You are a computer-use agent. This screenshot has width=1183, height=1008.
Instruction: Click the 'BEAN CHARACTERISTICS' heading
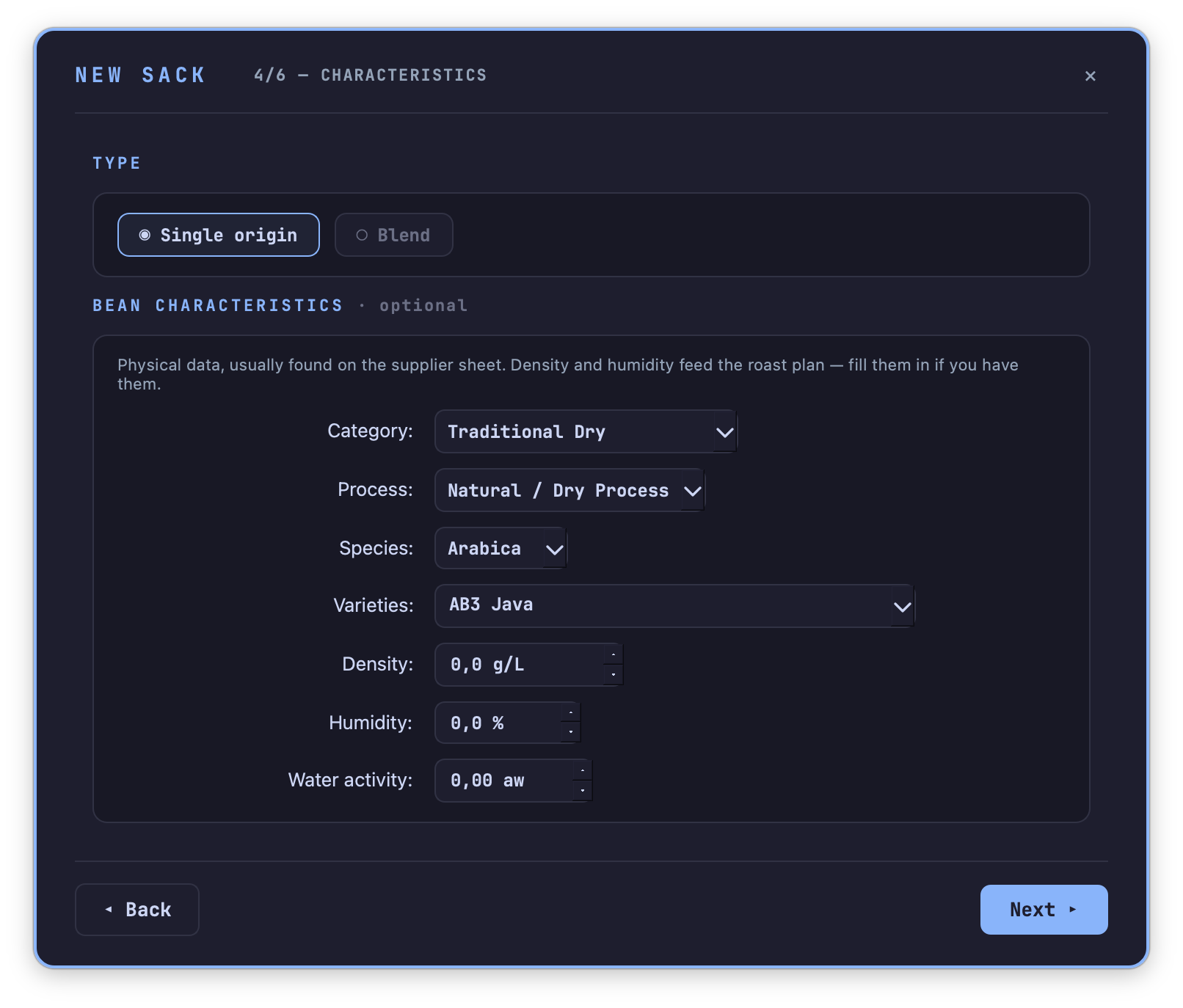[x=218, y=305]
